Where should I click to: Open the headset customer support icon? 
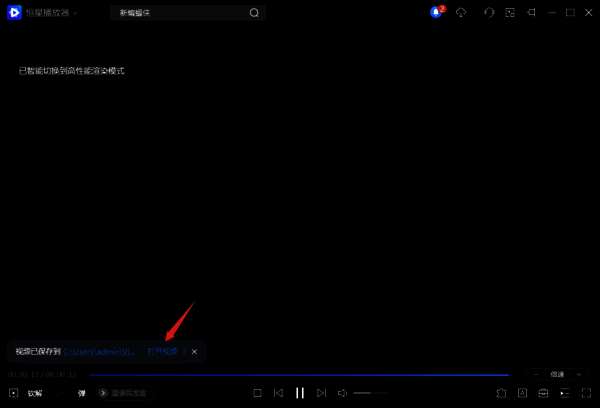(489, 13)
